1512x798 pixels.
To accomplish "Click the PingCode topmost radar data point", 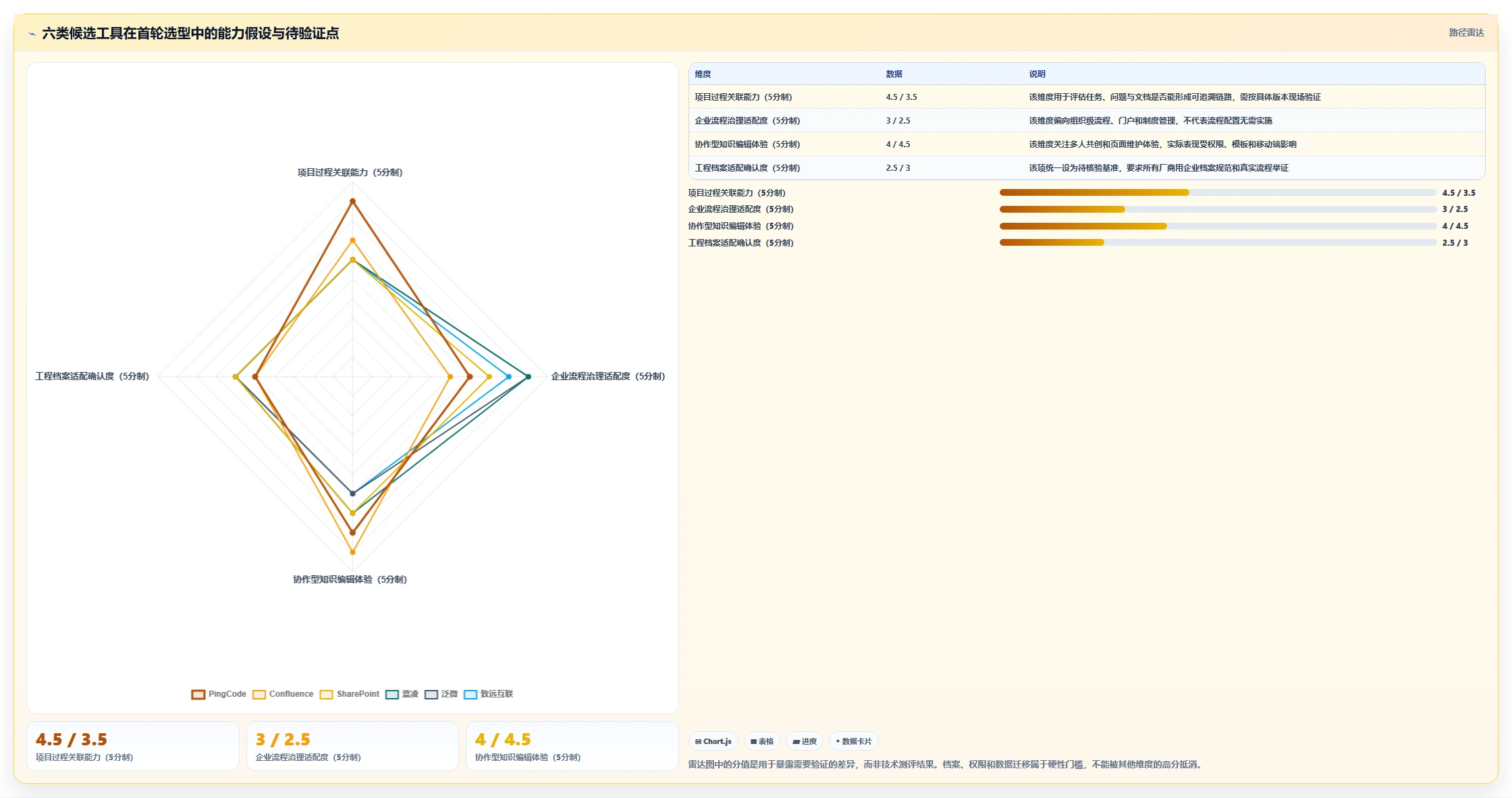I will pos(352,201).
